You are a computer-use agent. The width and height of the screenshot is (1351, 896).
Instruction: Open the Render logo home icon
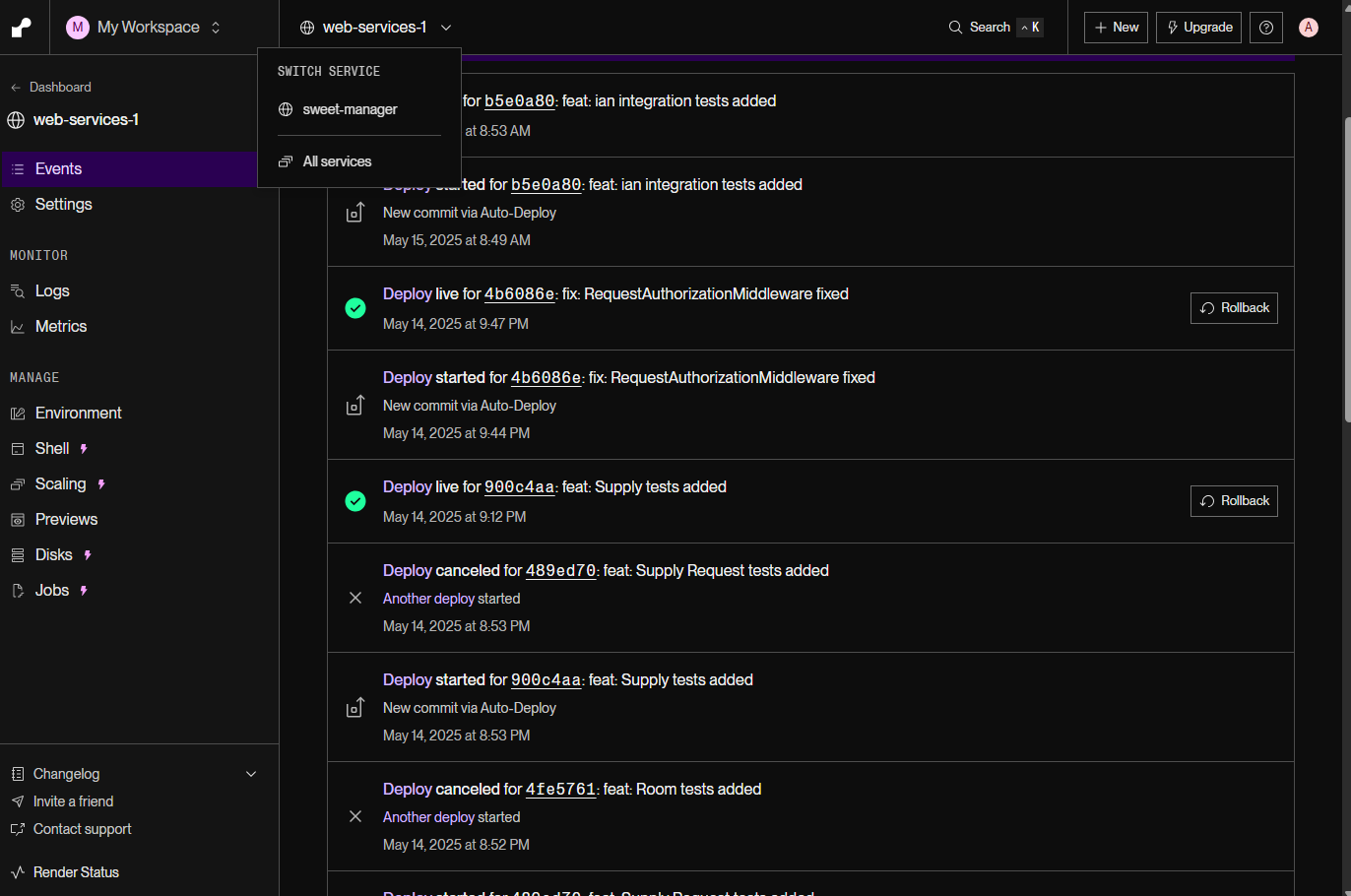[x=21, y=28]
